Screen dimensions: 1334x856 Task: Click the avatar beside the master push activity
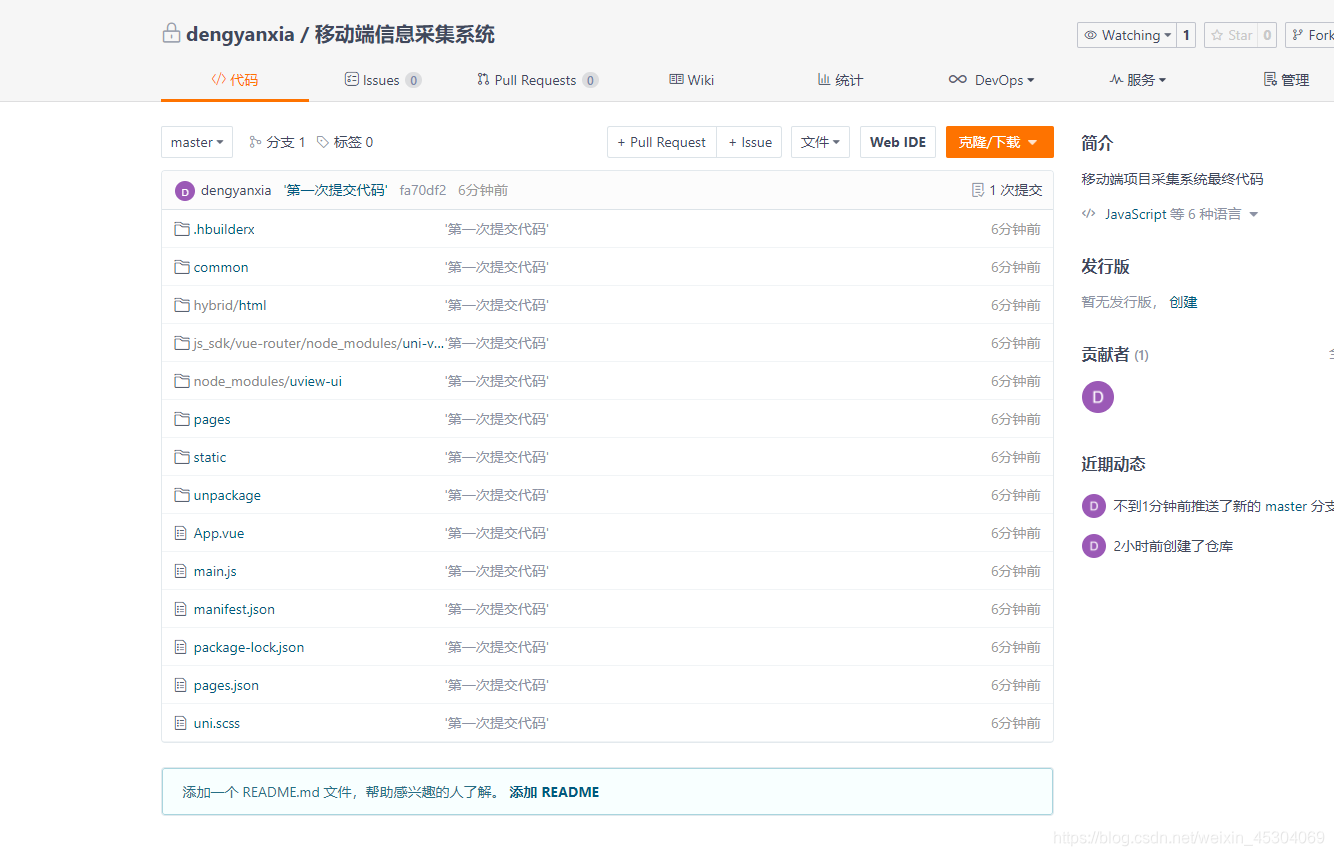(1094, 506)
